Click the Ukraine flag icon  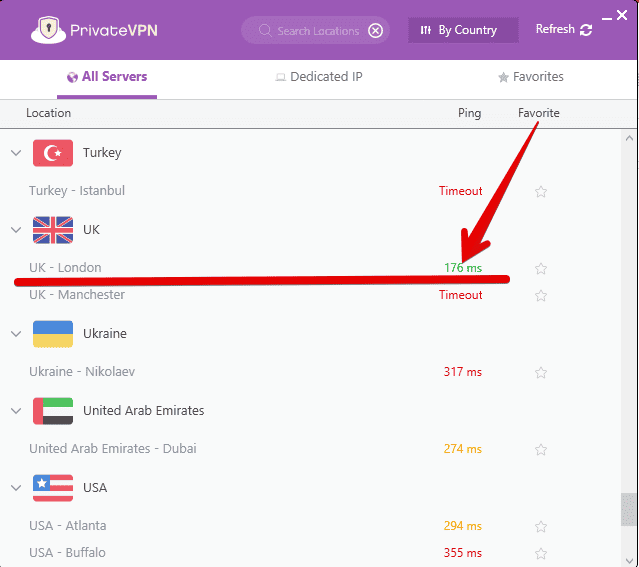pyautogui.click(x=53, y=334)
